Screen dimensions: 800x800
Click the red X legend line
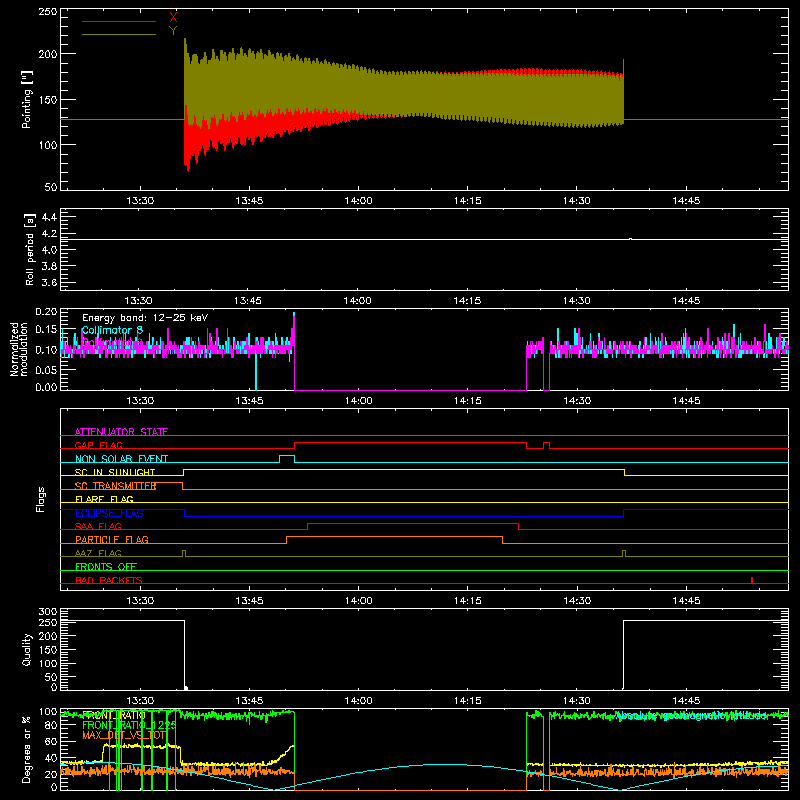point(119,21)
